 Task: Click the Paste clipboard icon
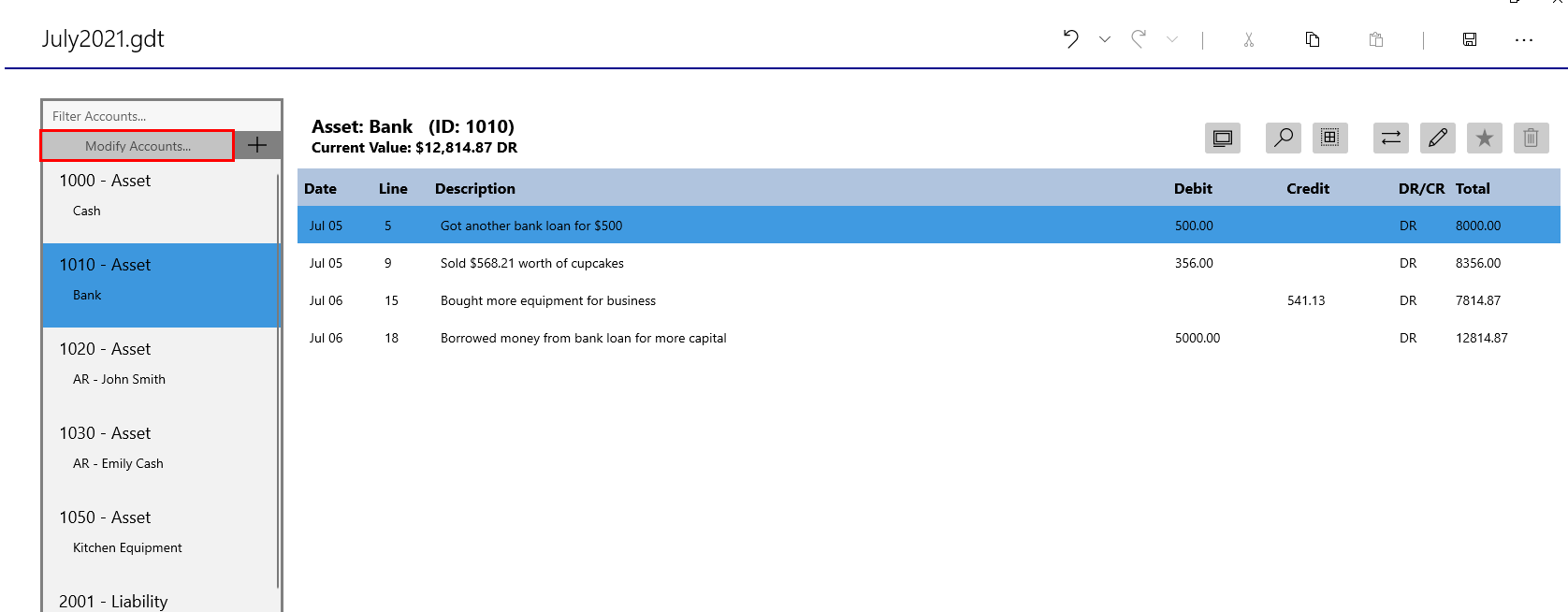1376,39
